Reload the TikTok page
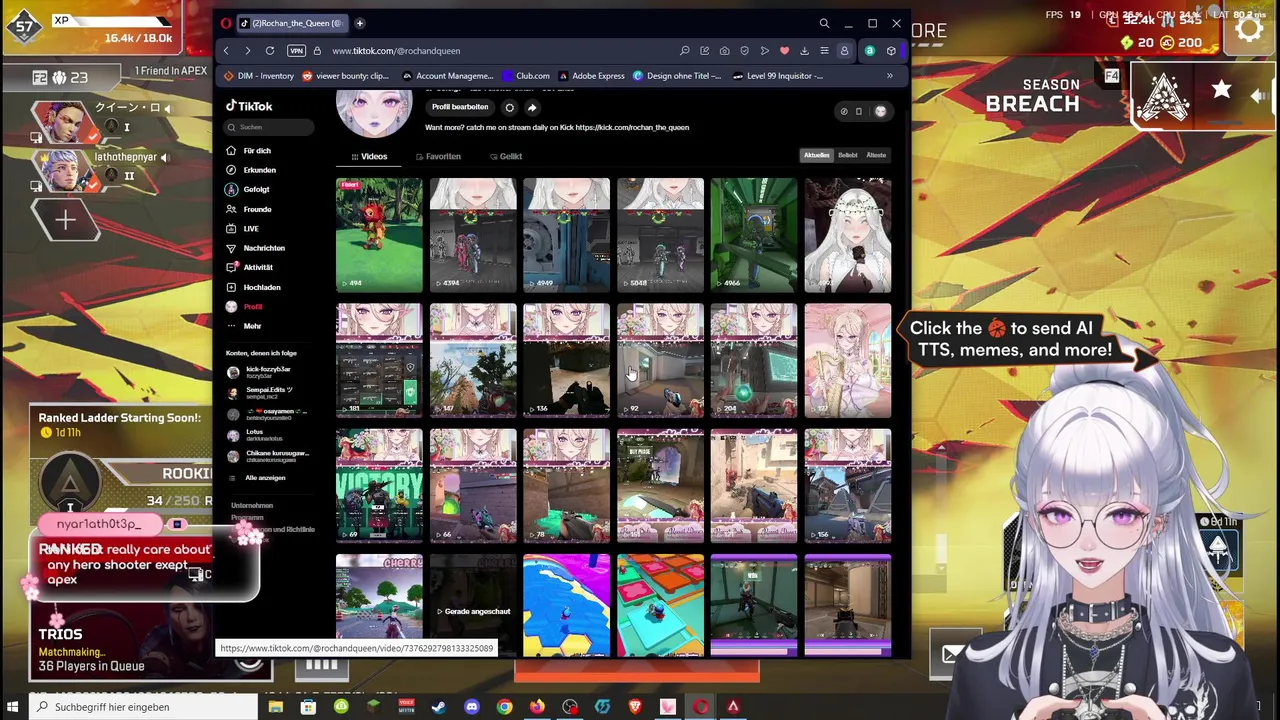The image size is (1280, 720). coord(270,51)
